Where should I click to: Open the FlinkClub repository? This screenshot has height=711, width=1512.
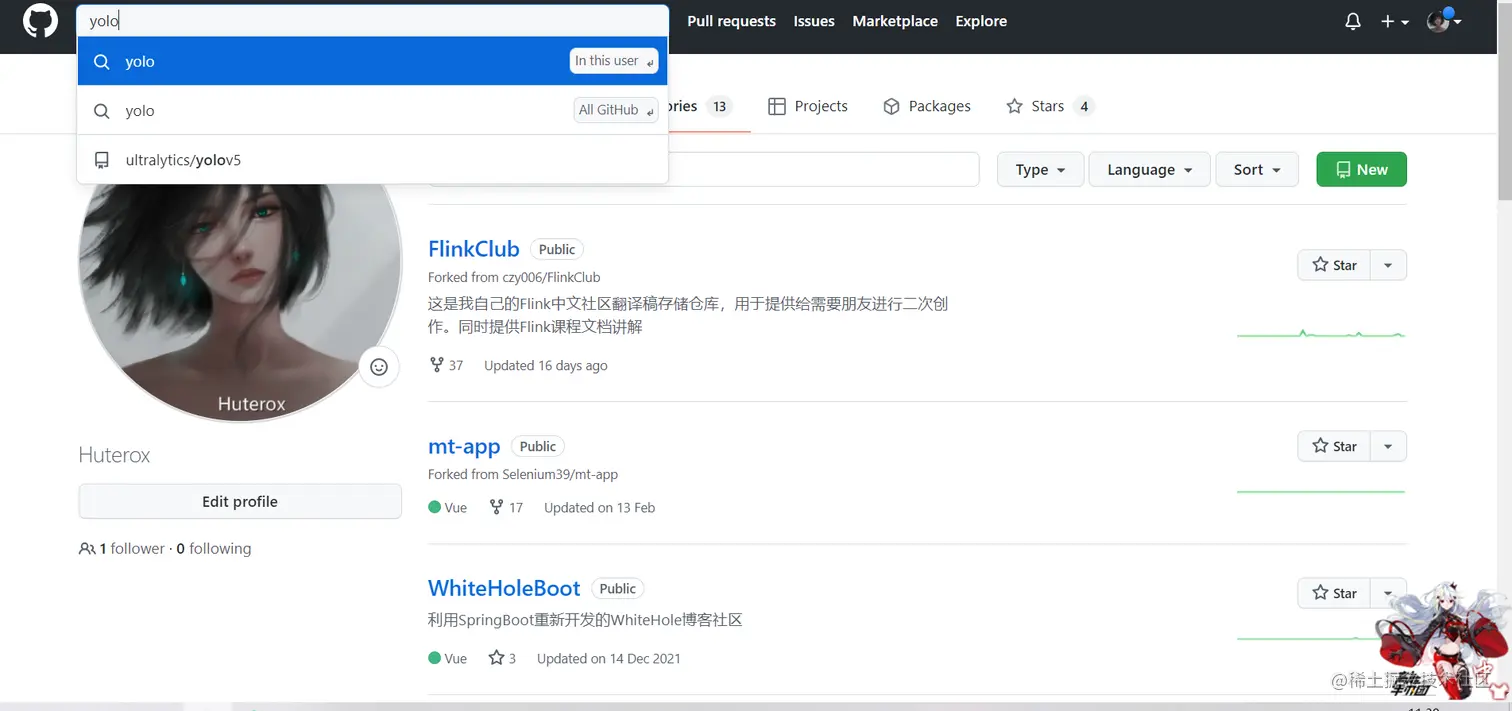pyautogui.click(x=474, y=249)
